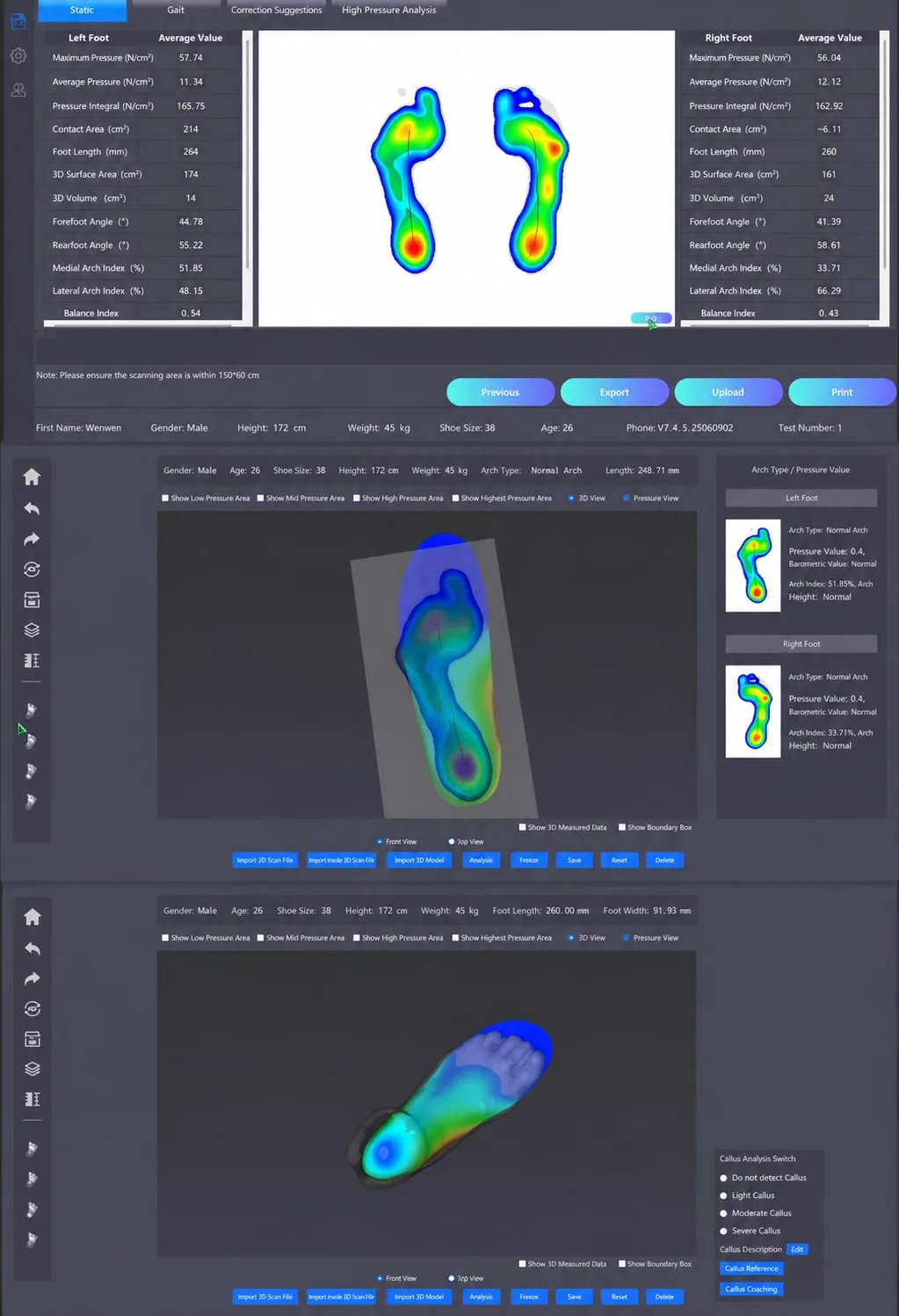This screenshot has height=1316, width=899.
Task: Click the layers icon in the callus panel sidebar
Action: click(32, 1069)
